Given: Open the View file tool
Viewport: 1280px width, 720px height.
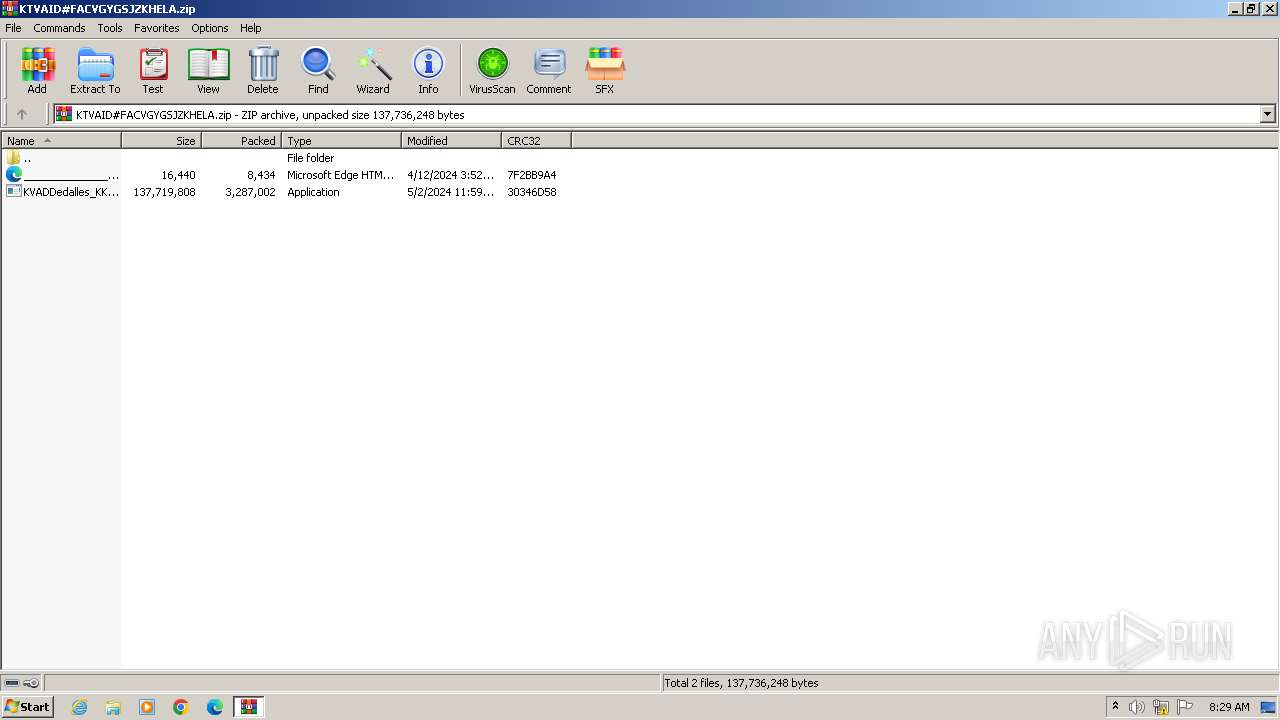Looking at the screenshot, I should click(208, 70).
